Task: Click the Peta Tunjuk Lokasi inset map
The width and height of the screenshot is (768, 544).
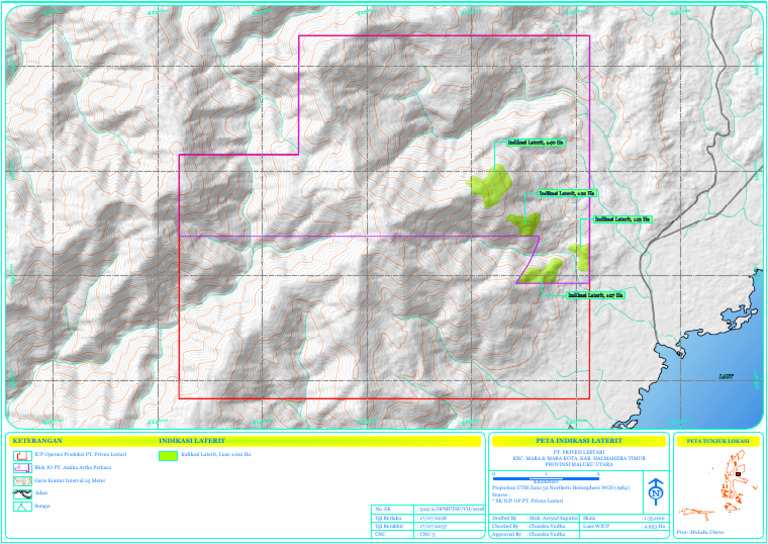Action: point(718,485)
